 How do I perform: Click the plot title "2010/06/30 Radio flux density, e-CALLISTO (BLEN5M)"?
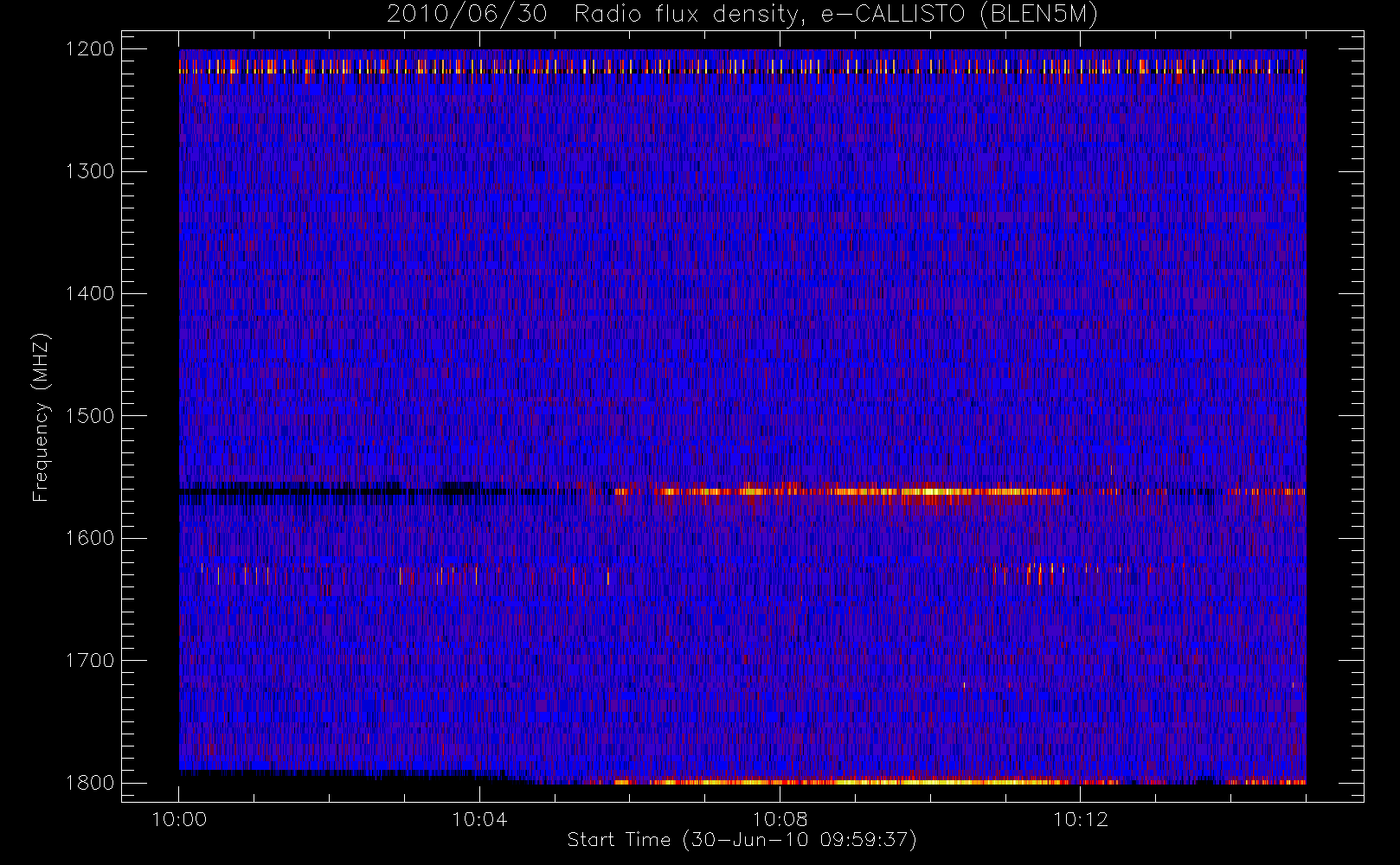(742, 15)
